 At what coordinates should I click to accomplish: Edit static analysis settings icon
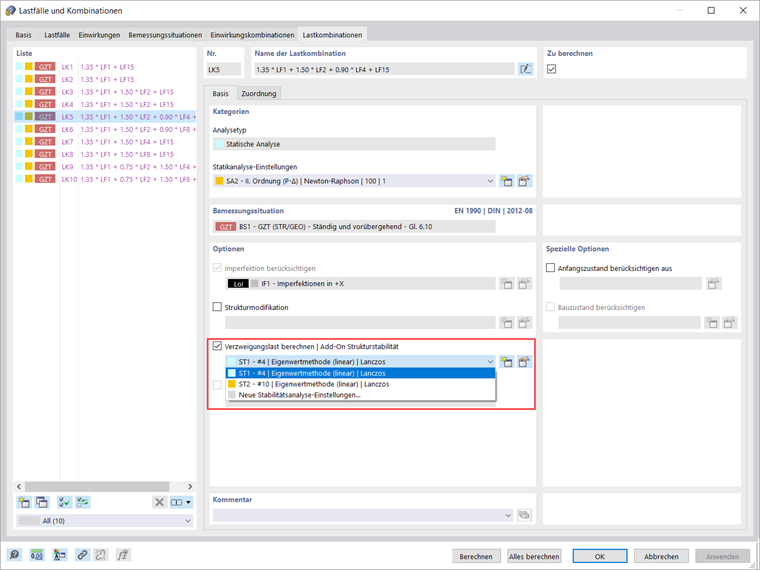coord(524,181)
